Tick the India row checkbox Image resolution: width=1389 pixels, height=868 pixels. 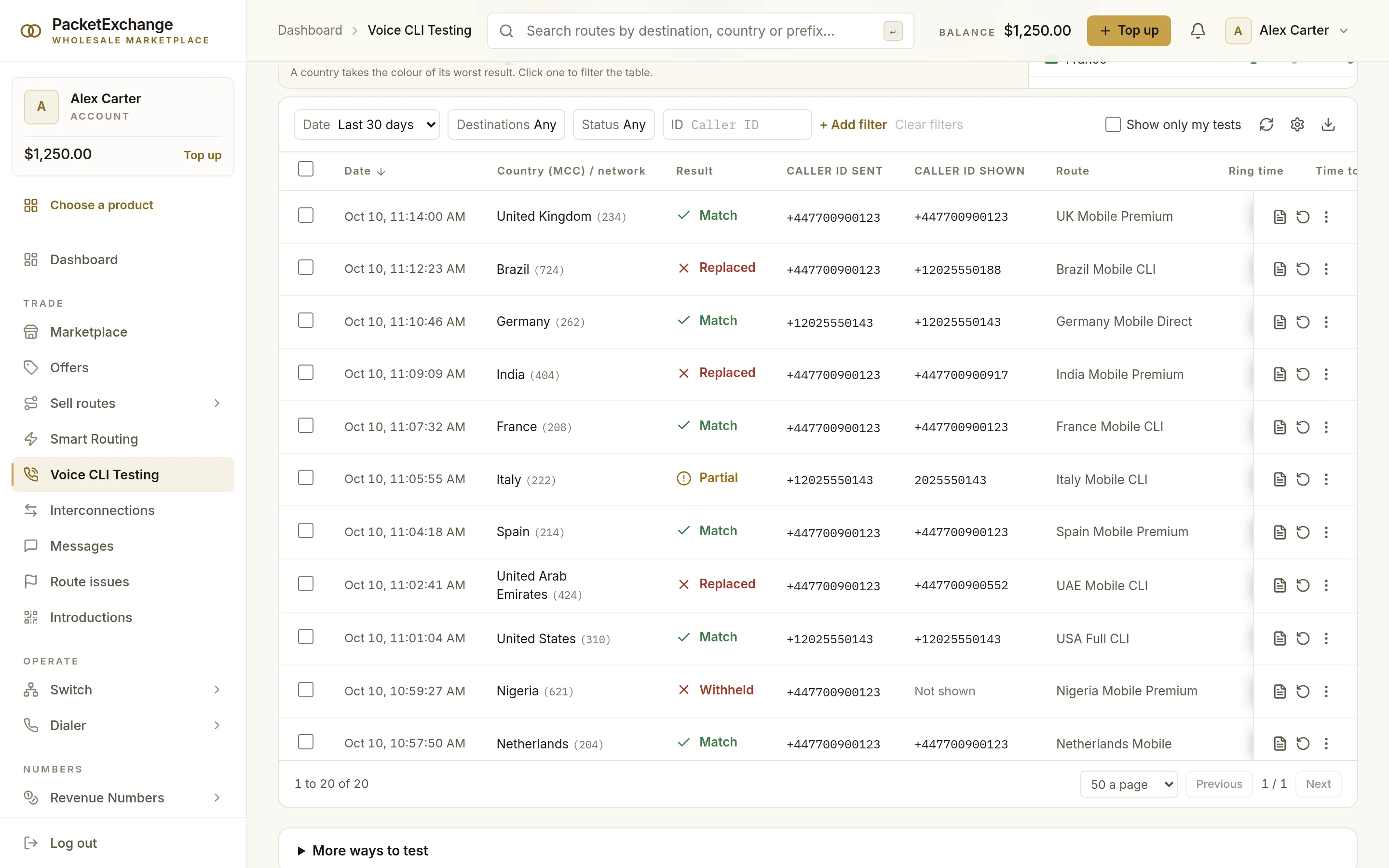pyautogui.click(x=306, y=373)
